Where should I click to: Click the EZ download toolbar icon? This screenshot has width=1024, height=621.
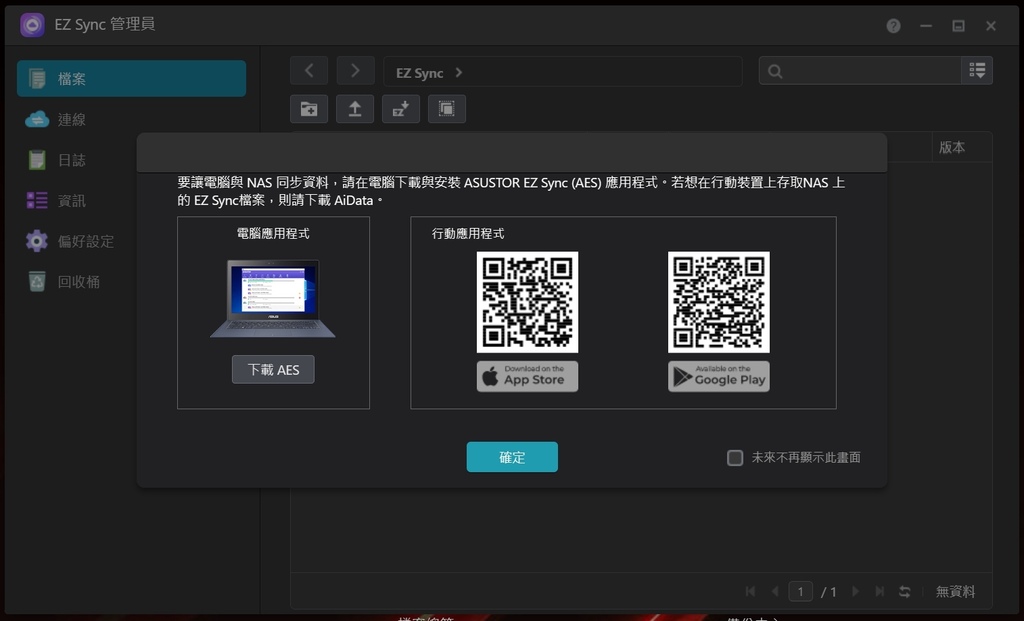[x=400, y=108]
